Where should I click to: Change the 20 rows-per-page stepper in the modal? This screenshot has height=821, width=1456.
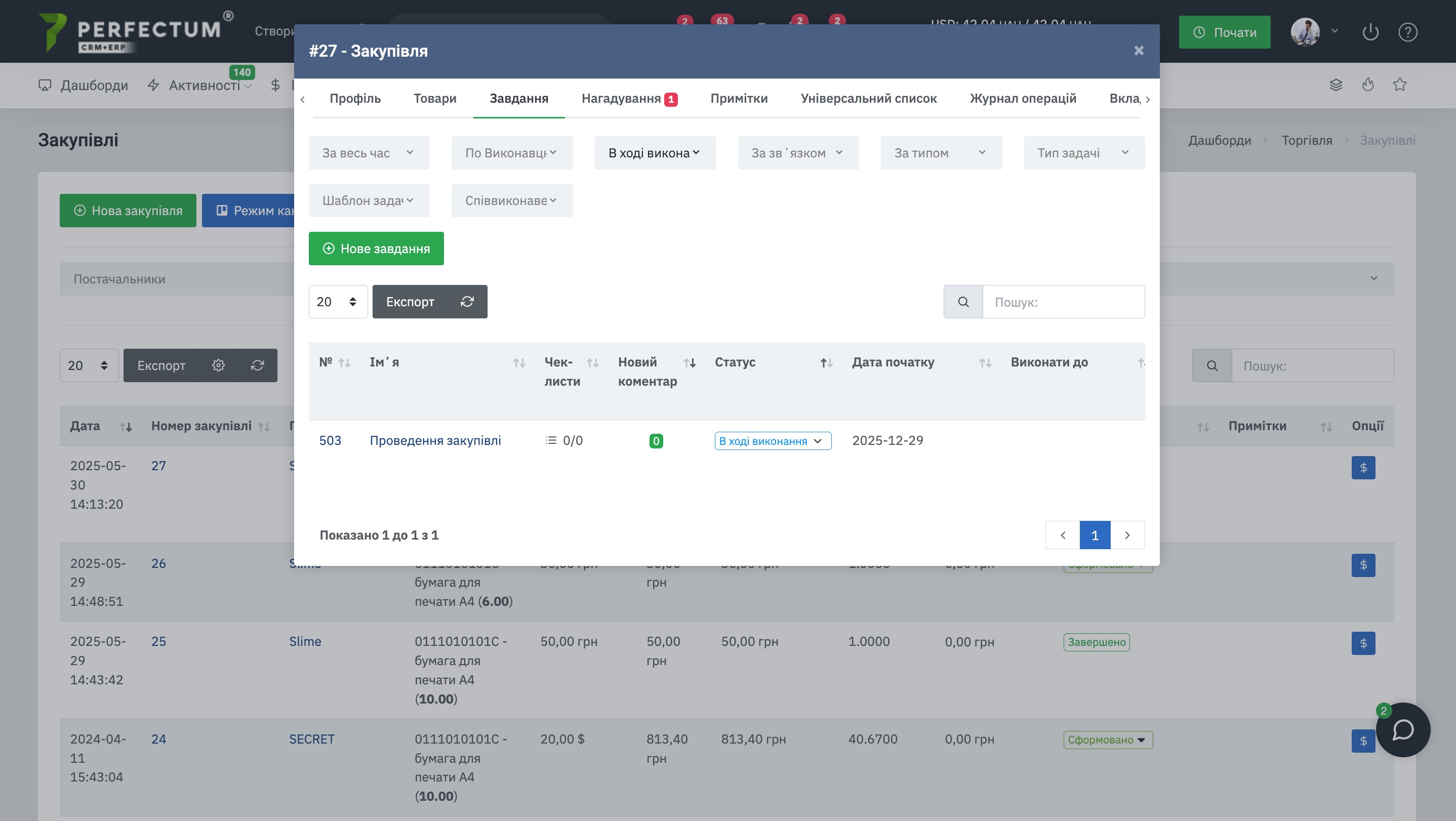click(x=338, y=302)
